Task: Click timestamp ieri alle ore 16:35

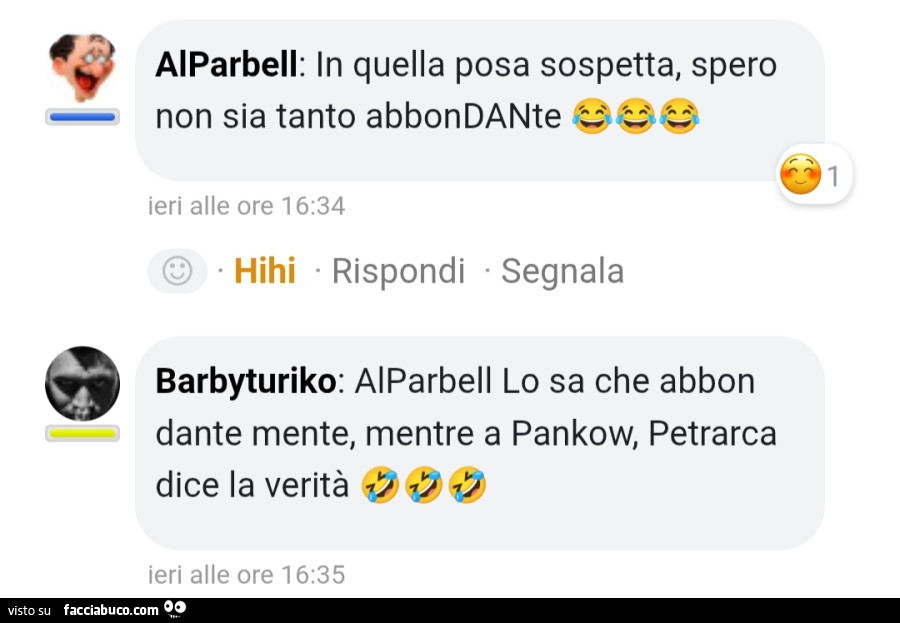Action: (247, 575)
